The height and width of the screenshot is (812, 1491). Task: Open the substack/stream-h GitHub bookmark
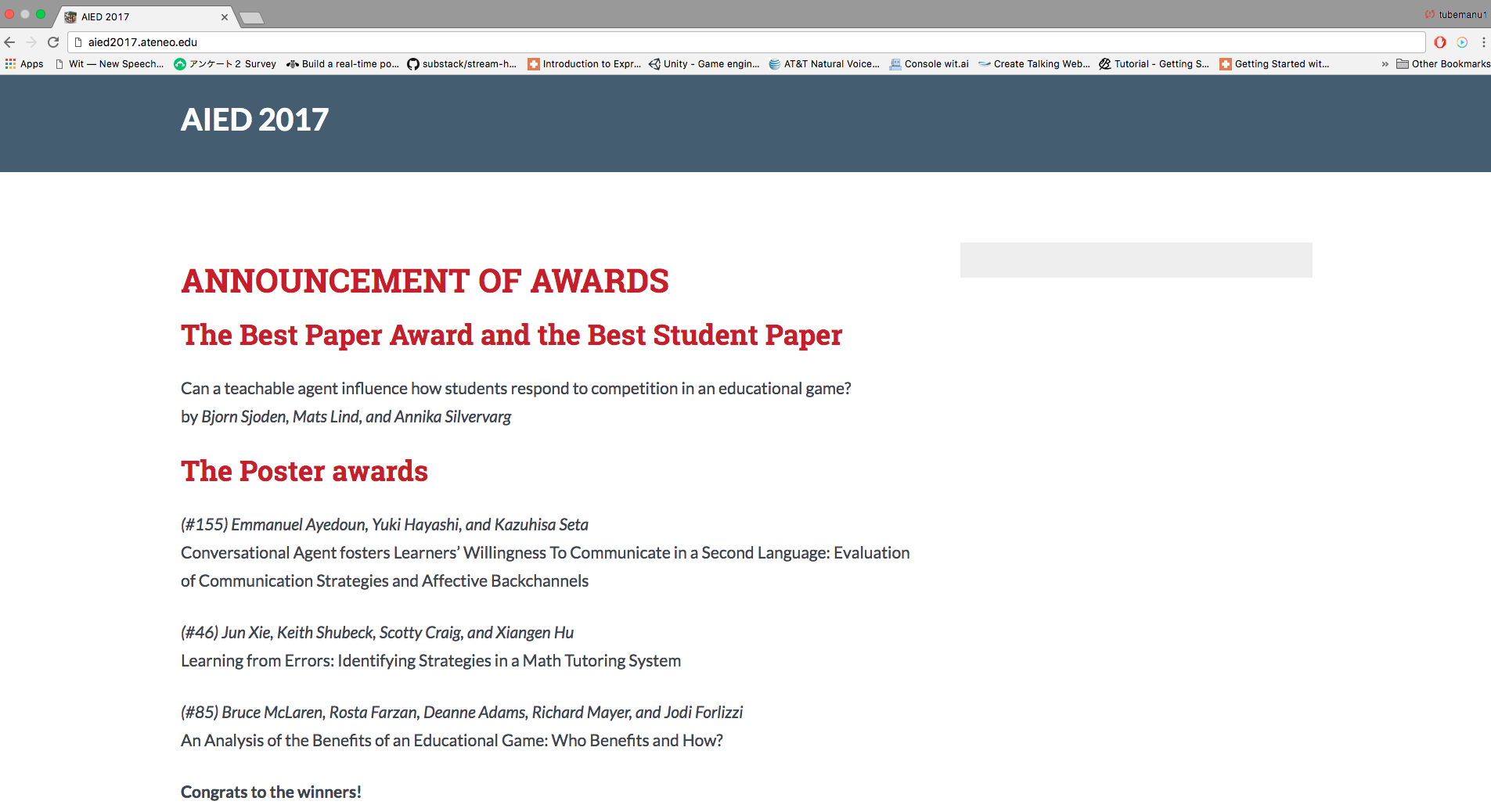(x=462, y=64)
